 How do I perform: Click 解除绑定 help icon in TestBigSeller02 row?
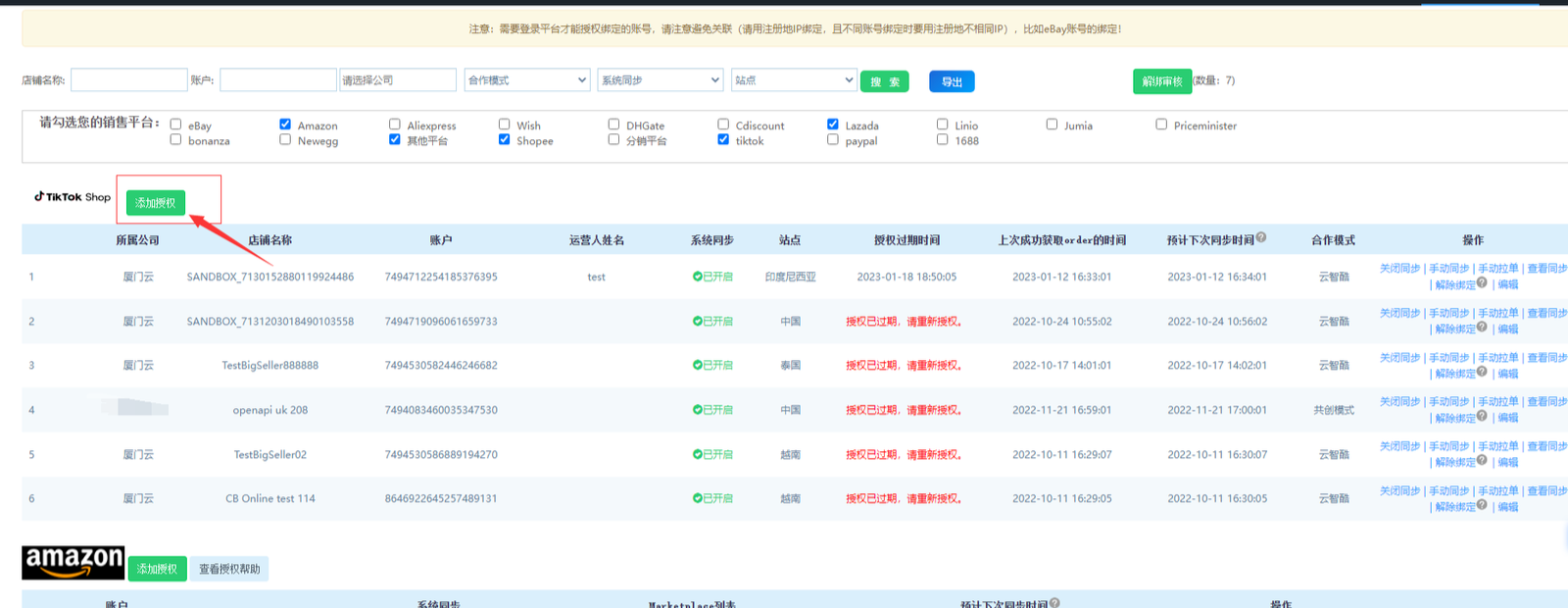1482,460
